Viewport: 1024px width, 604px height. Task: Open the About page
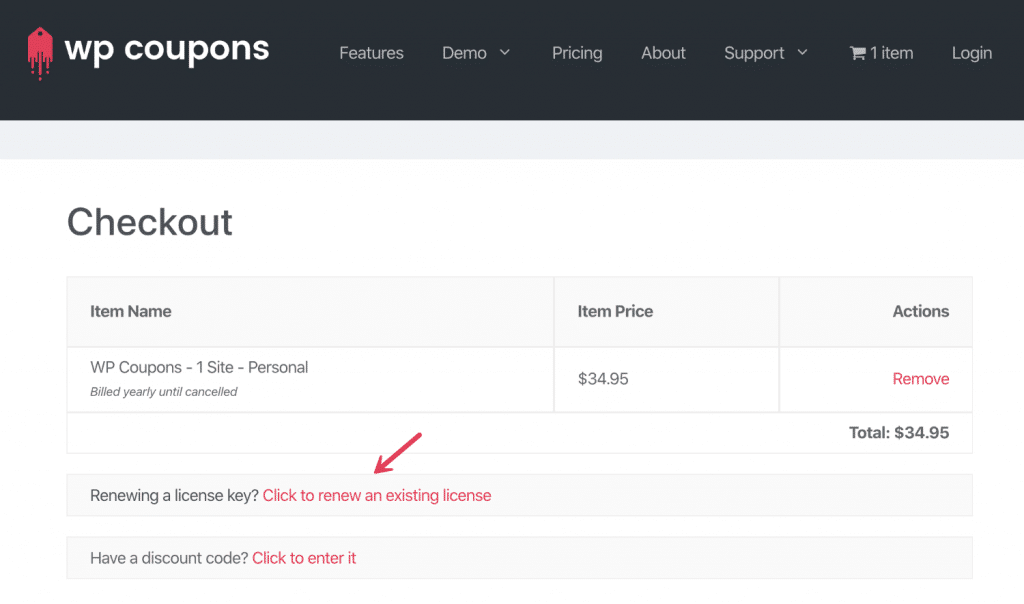[663, 53]
